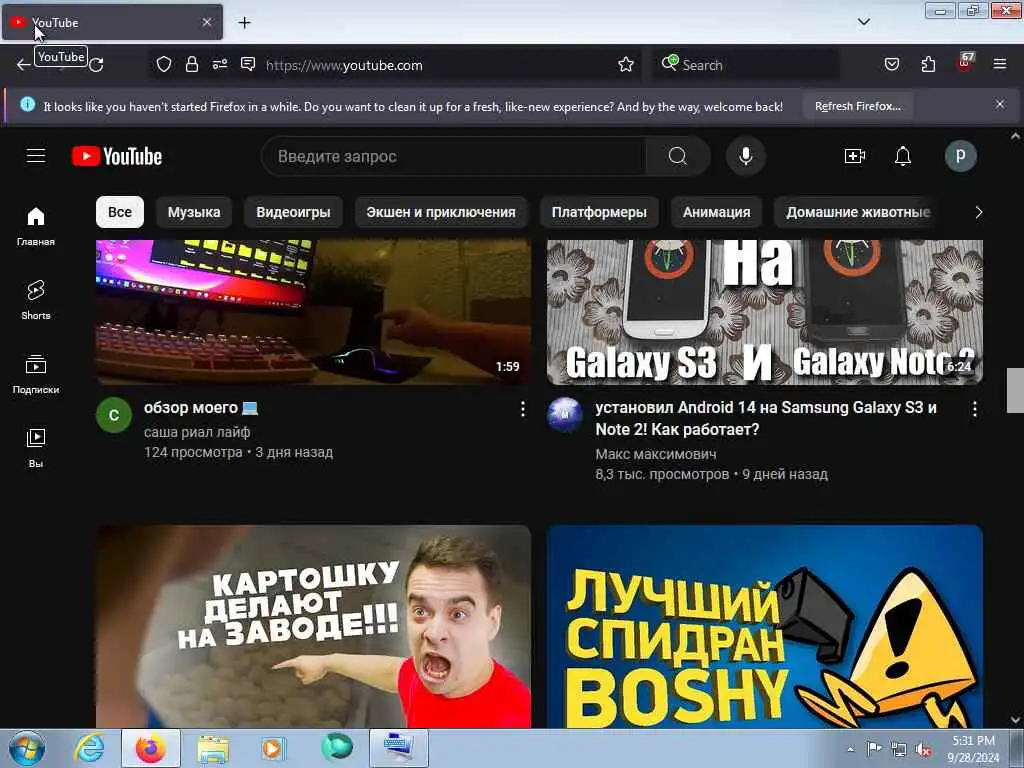Open 'установил Android 14 на Samsung Galaxy S3' title
Screen dimensions: 1024x768
coord(765,418)
